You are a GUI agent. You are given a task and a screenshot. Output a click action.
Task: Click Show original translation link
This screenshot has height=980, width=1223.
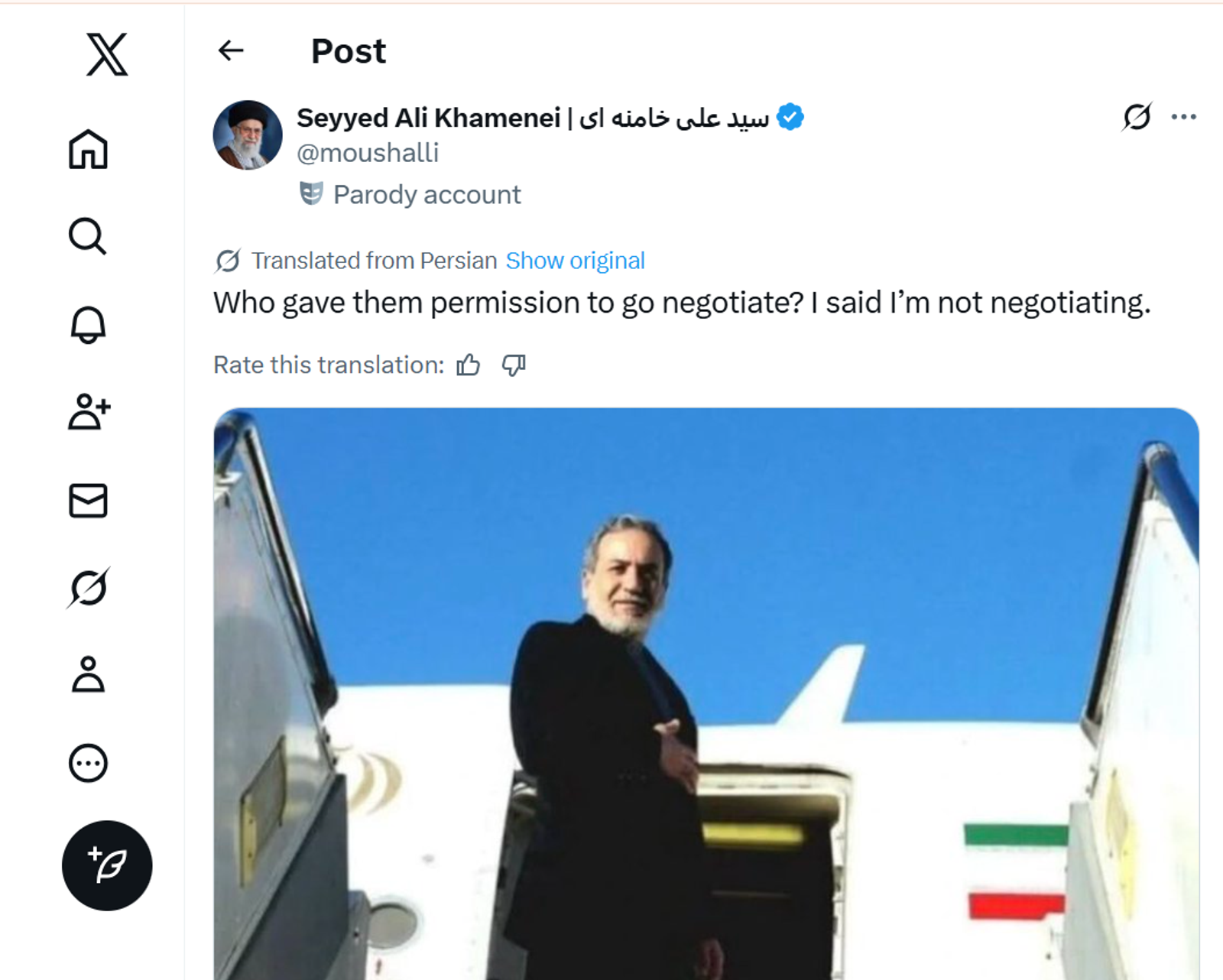point(575,261)
